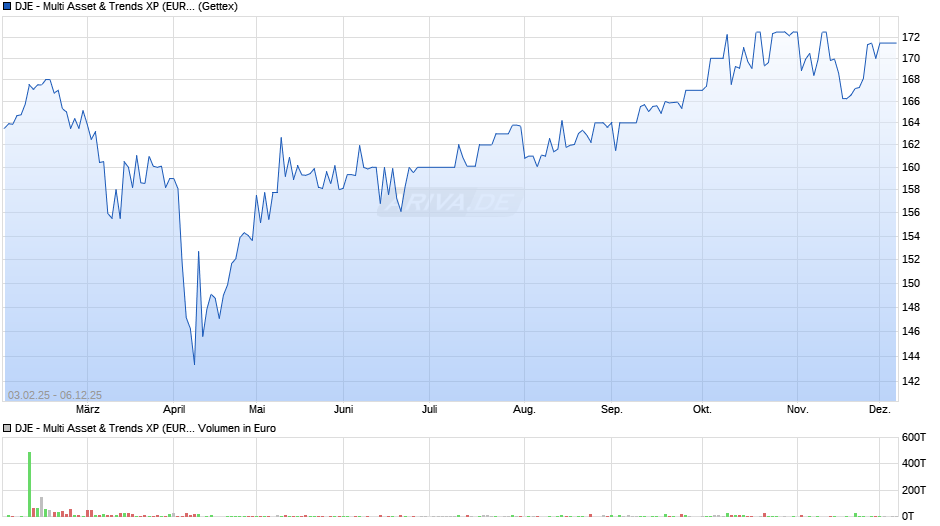The height and width of the screenshot is (526, 940).
Task: Click the 172 price axis value
Action: click(x=911, y=37)
